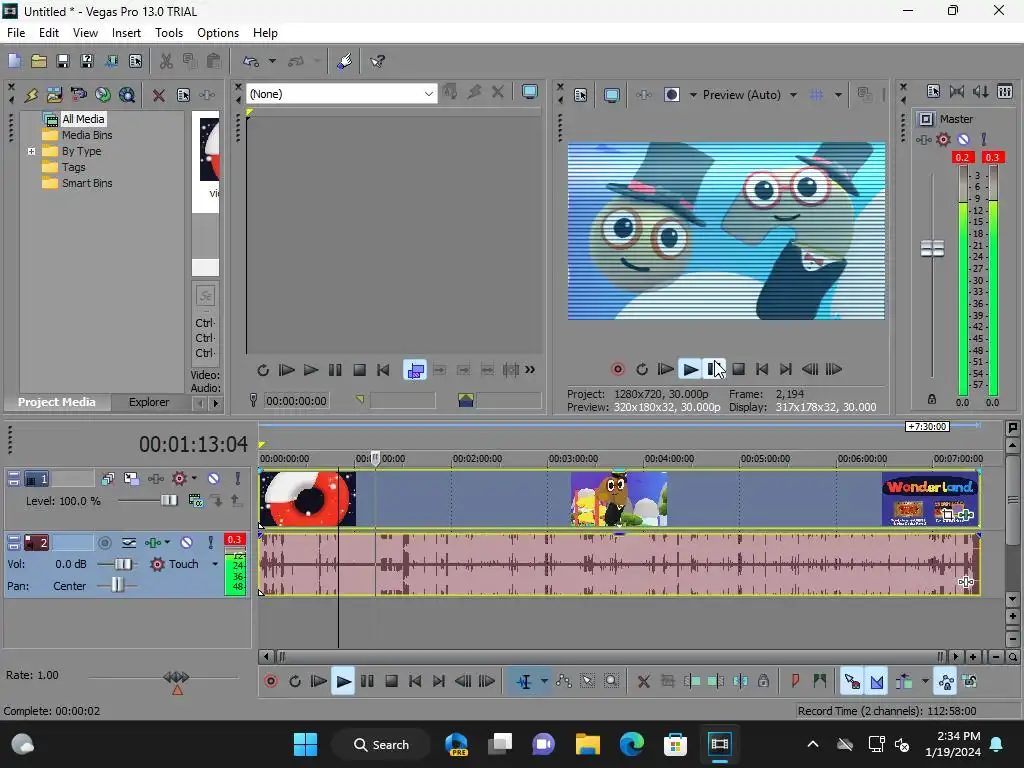Open track 1 Track FX dropdown arrow

pyautogui.click(x=194, y=479)
